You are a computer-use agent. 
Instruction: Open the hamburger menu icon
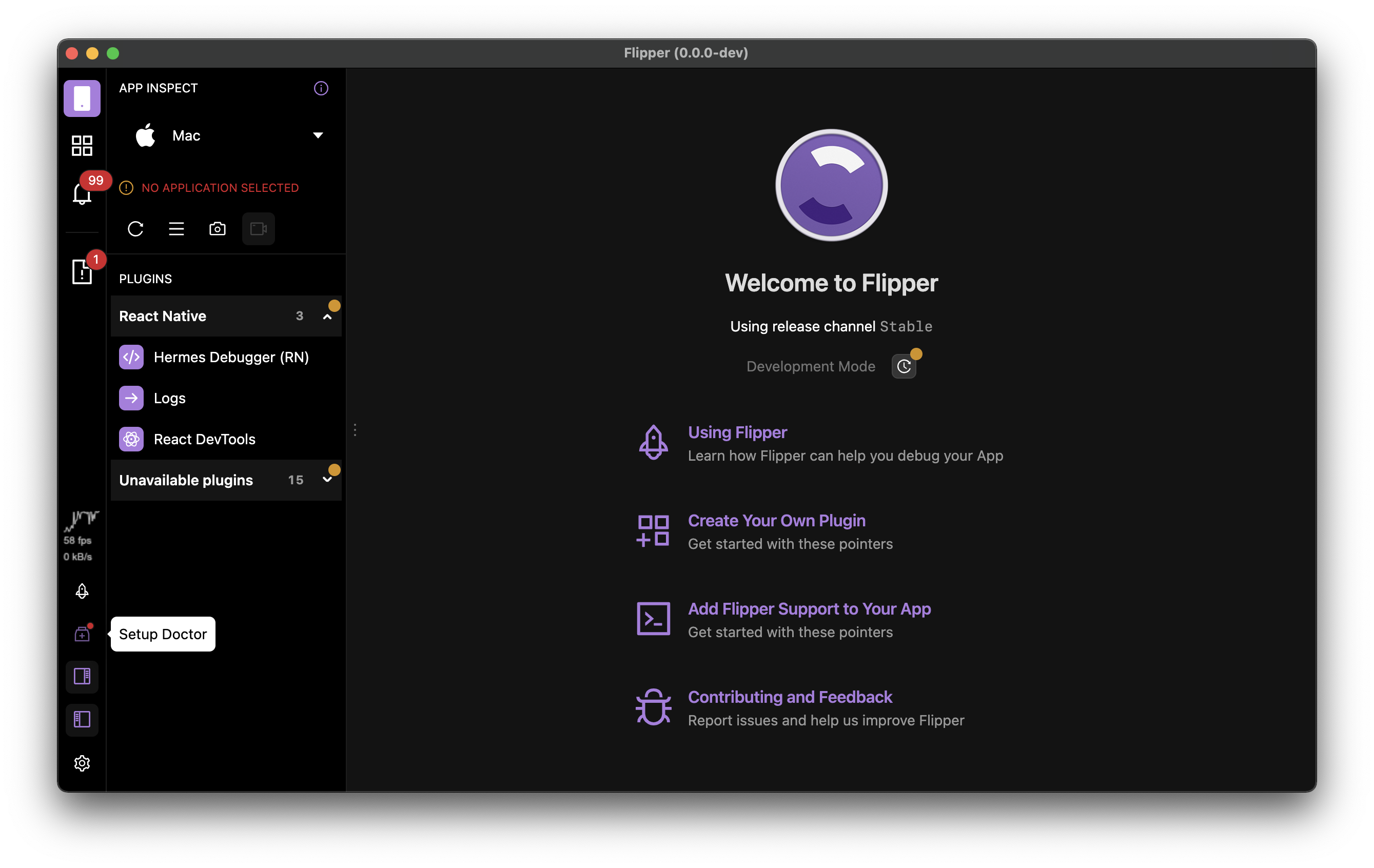(x=176, y=229)
